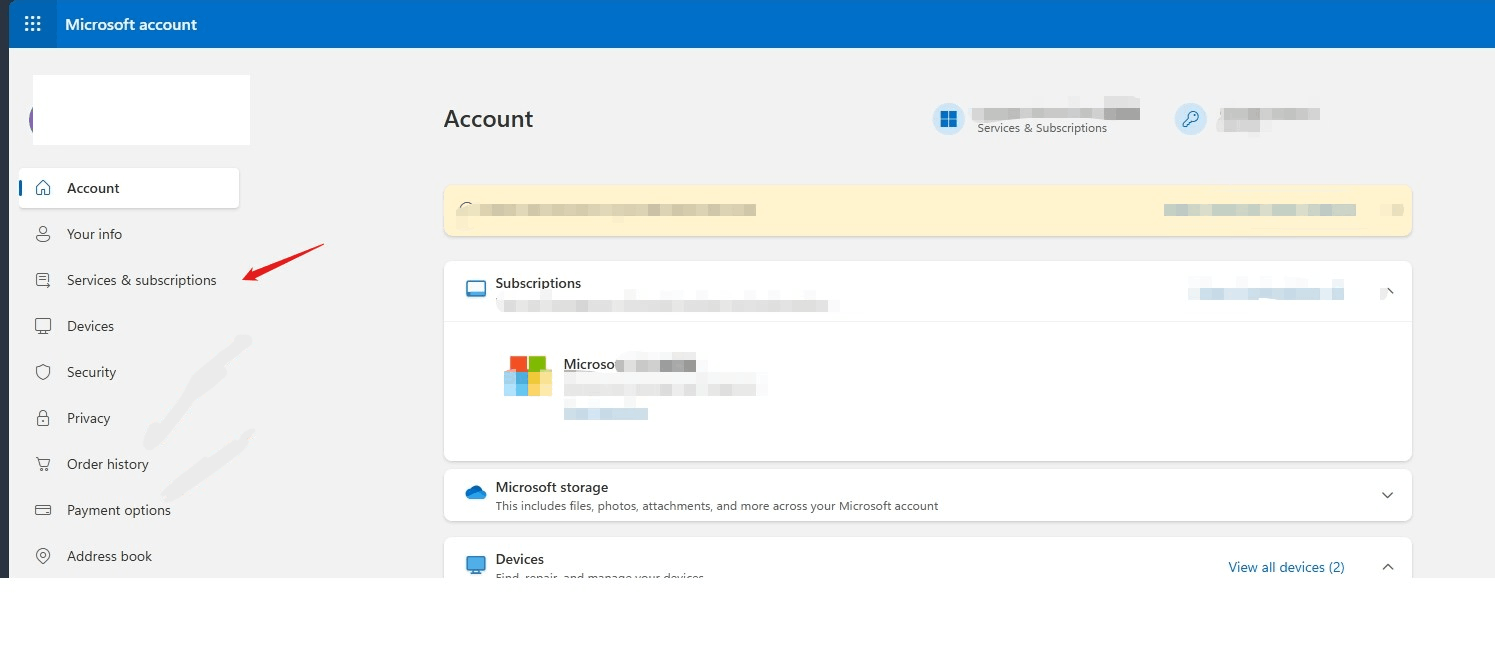Click the OneDrive cloud icon
Image resolution: width=1495 pixels, height=648 pixels.
(476, 493)
